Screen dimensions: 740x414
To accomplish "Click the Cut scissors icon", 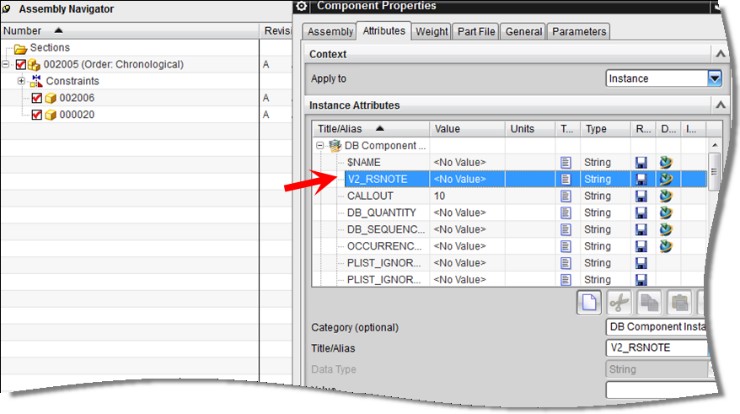I will click(619, 303).
